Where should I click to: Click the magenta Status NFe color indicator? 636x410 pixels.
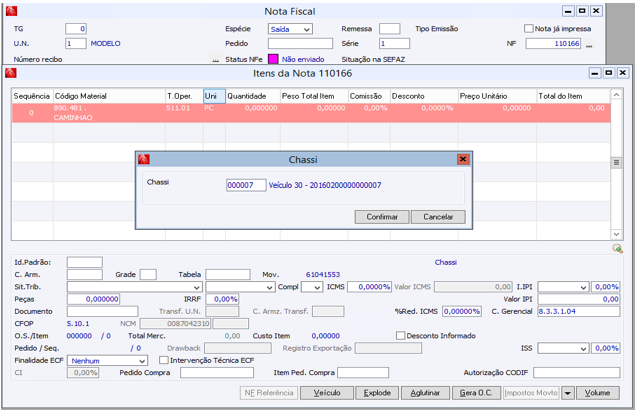(273, 59)
